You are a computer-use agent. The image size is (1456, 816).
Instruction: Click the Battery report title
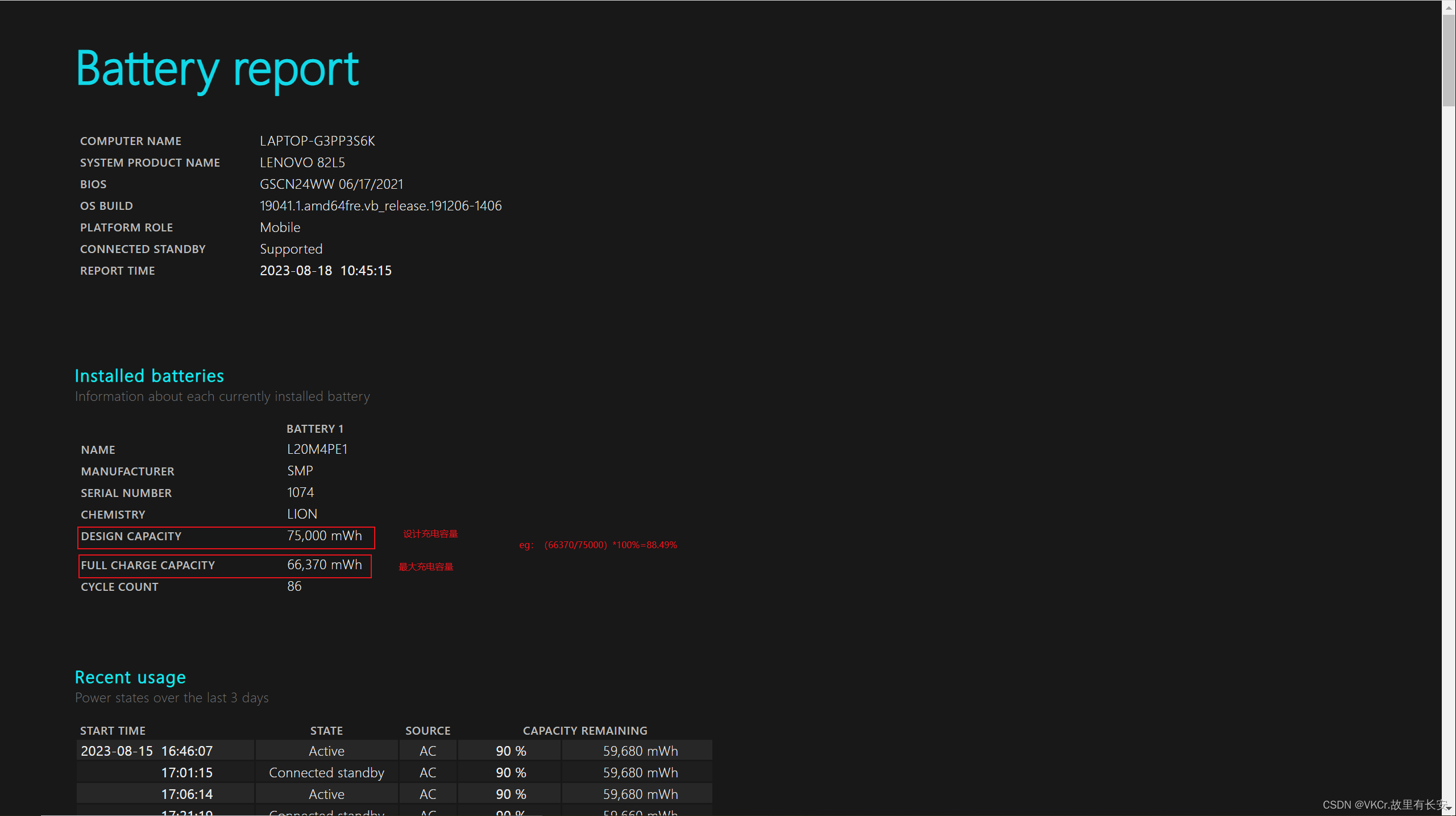[x=217, y=69]
